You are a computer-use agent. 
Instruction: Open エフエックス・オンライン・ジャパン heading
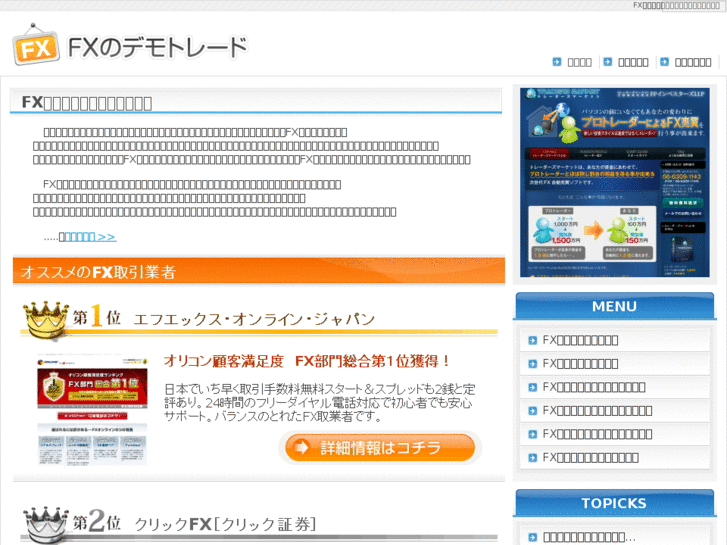click(254, 319)
